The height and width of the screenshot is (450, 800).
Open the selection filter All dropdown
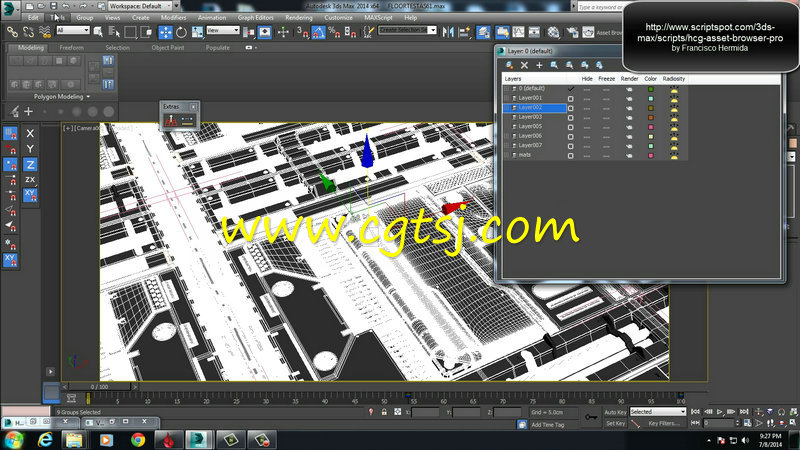pyautogui.click(x=73, y=30)
